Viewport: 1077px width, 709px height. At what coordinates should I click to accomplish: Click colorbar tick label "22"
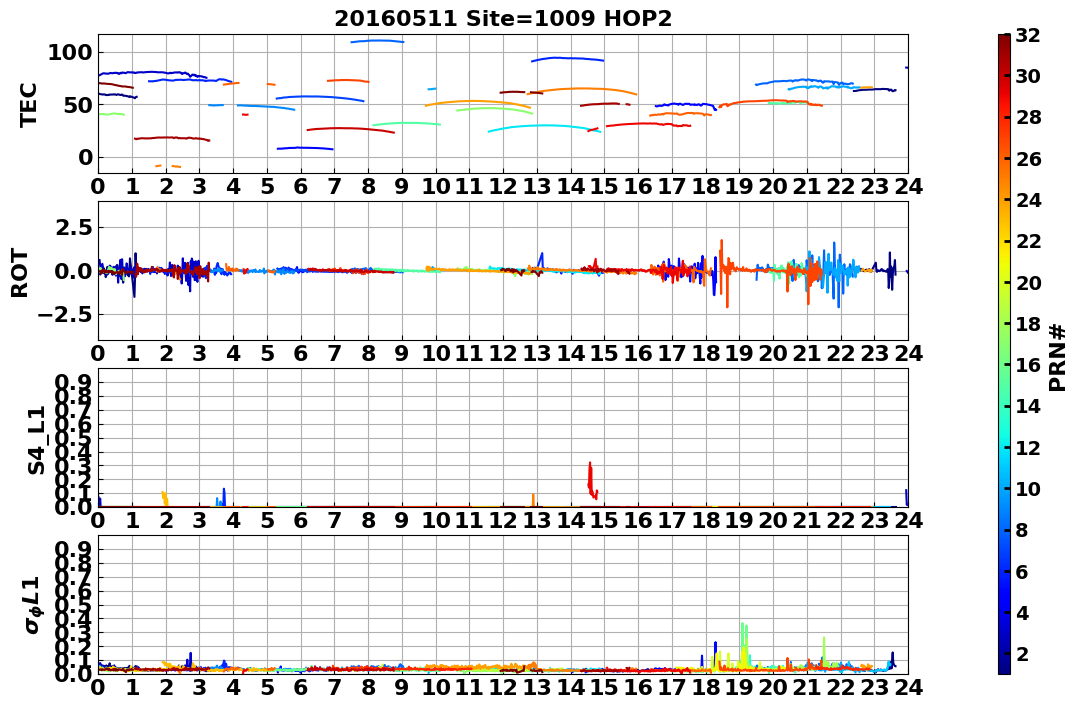(x=1028, y=241)
